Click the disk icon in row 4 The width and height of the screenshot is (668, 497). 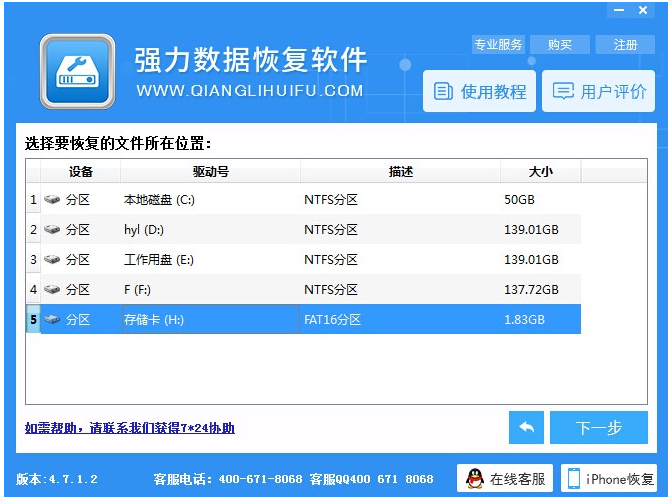pyautogui.click(x=52, y=289)
